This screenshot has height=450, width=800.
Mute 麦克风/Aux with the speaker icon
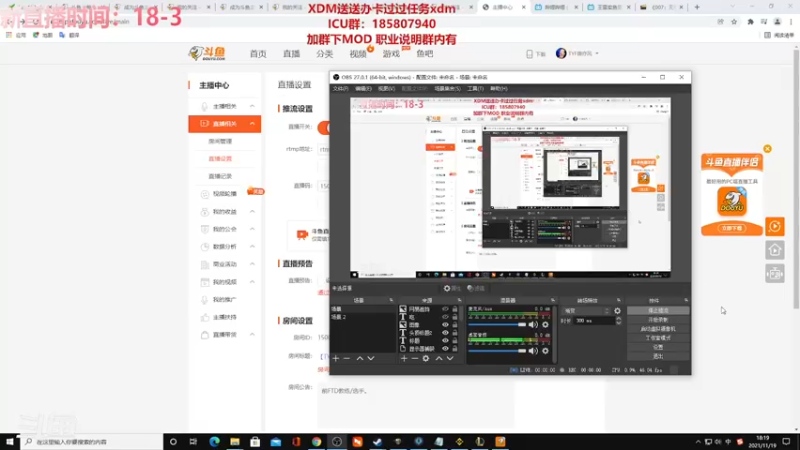tap(533, 324)
